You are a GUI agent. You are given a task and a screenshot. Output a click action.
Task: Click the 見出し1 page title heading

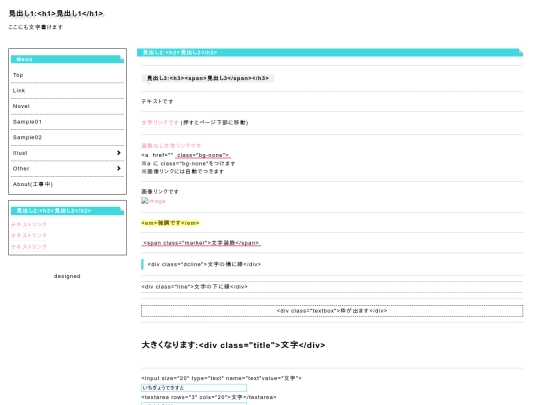56,14
